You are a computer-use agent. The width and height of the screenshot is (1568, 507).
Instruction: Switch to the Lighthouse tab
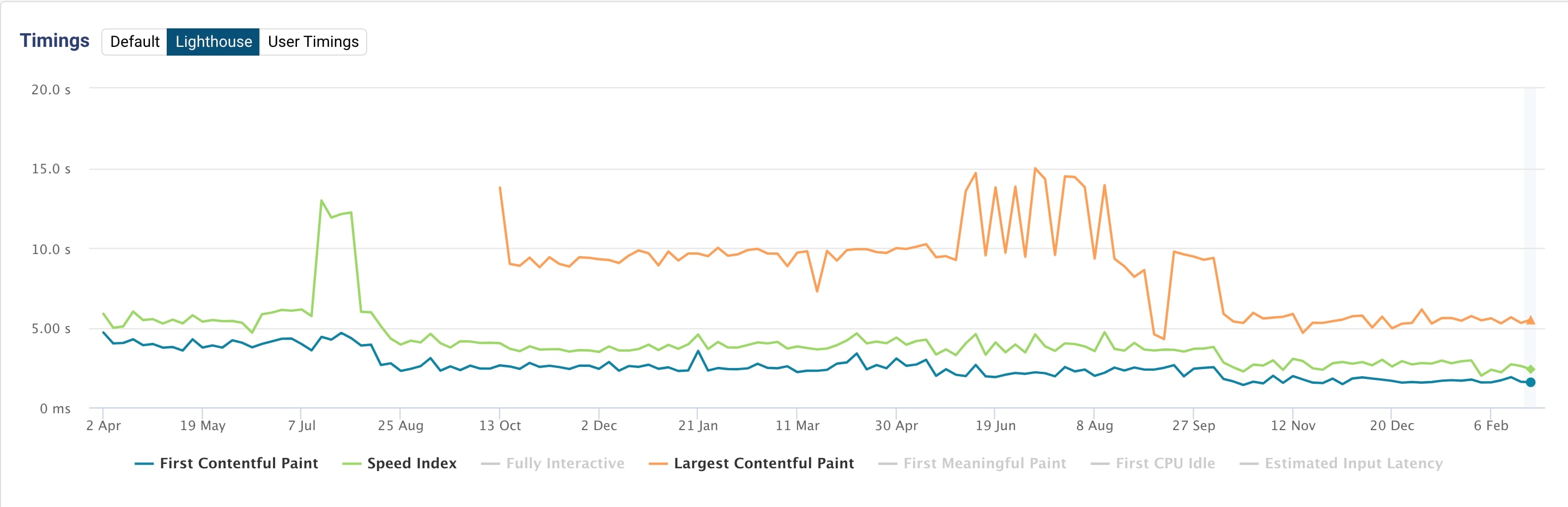coord(213,42)
